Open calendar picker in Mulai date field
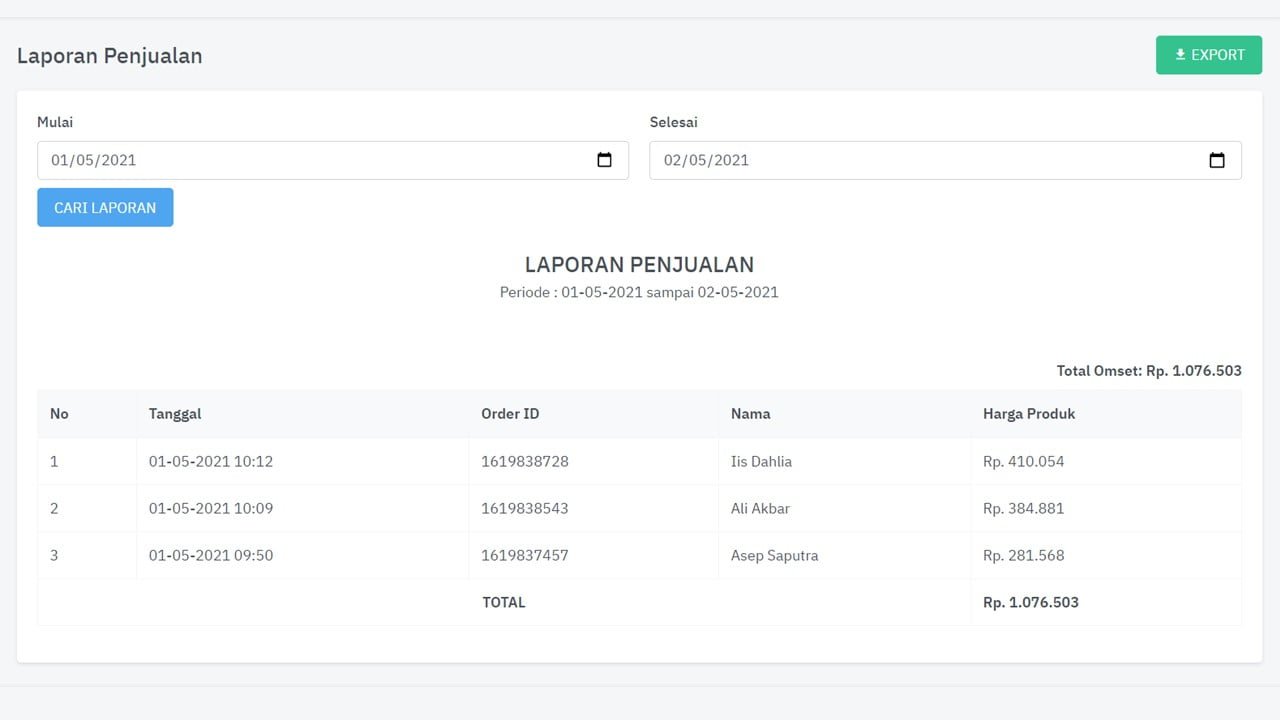The height and width of the screenshot is (720, 1280). pyautogui.click(x=604, y=160)
